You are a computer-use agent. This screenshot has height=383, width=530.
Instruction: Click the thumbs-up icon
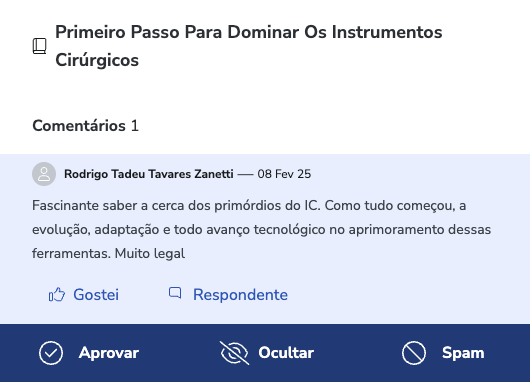tap(57, 294)
